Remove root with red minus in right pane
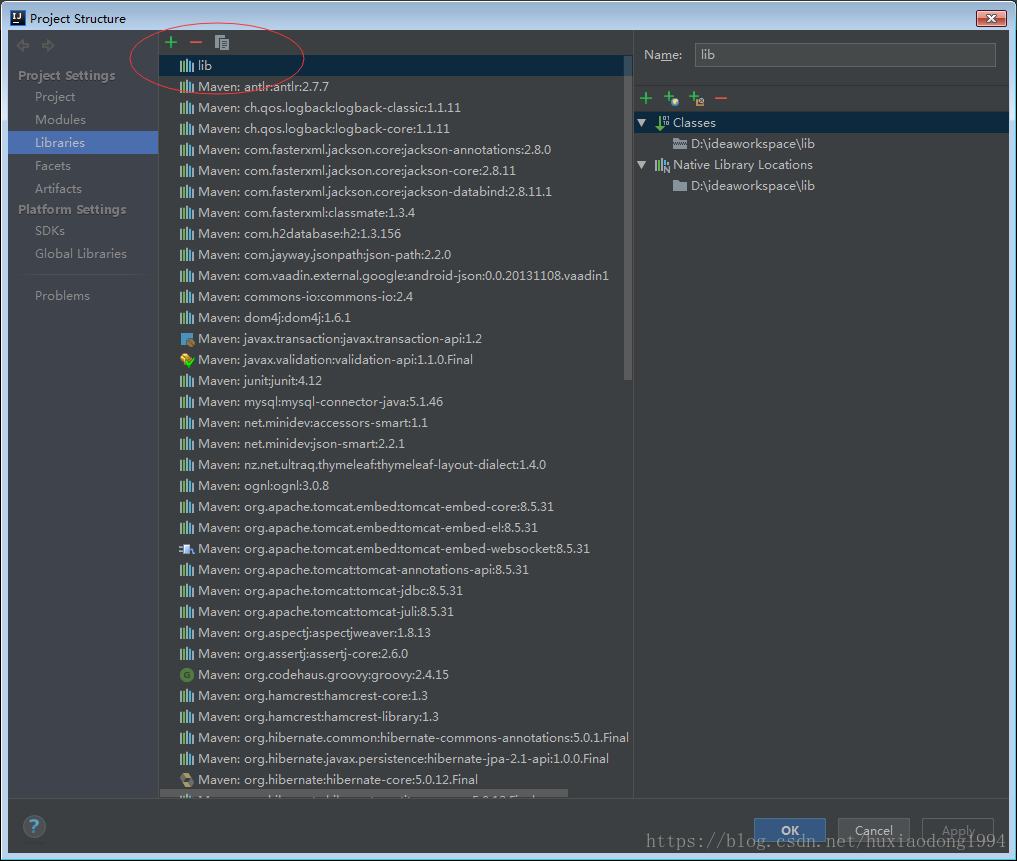This screenshot has width=1017, height=861. pos(721,99)
